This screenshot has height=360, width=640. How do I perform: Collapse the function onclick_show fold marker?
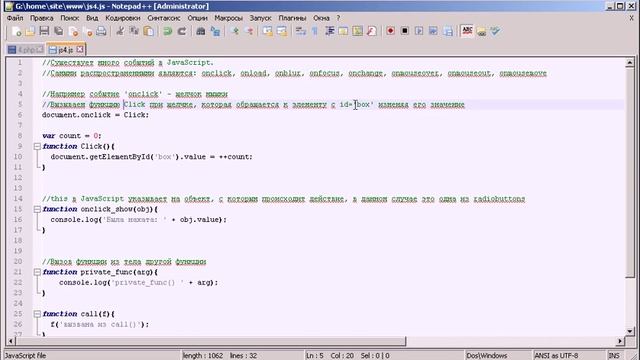click(x=37, y=209)
